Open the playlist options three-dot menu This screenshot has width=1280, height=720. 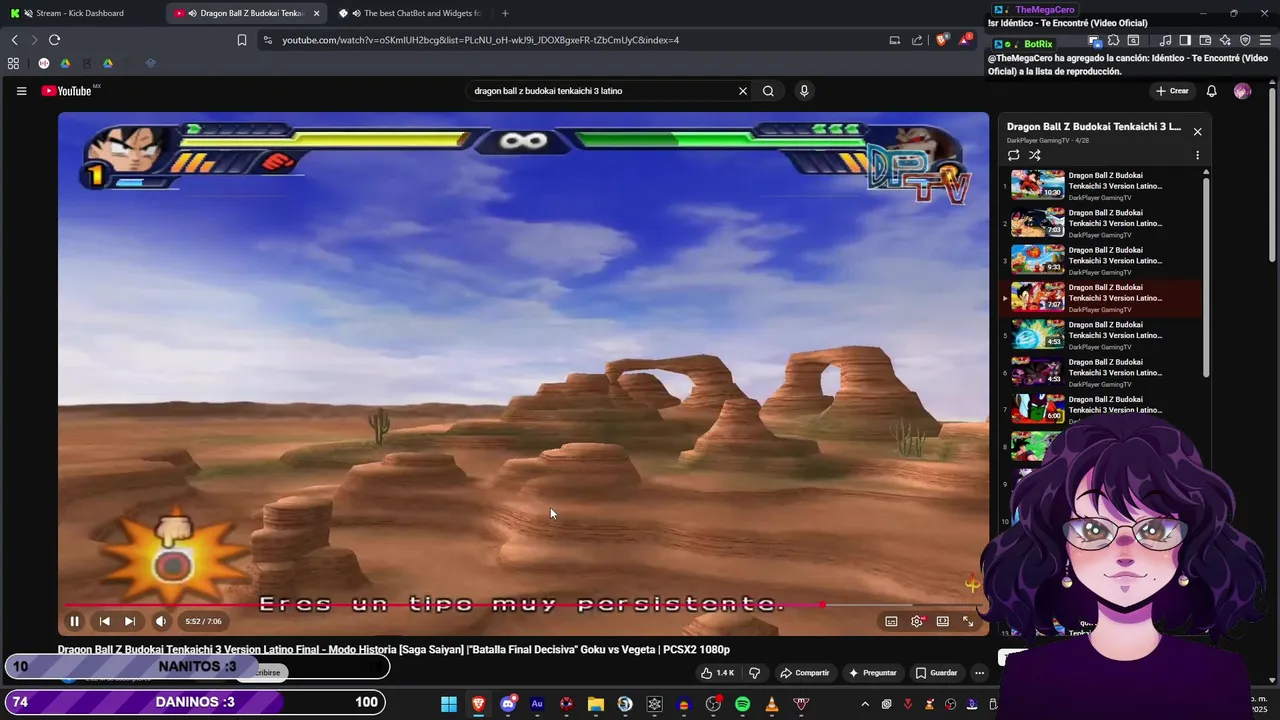click(x=1197, y=155)
